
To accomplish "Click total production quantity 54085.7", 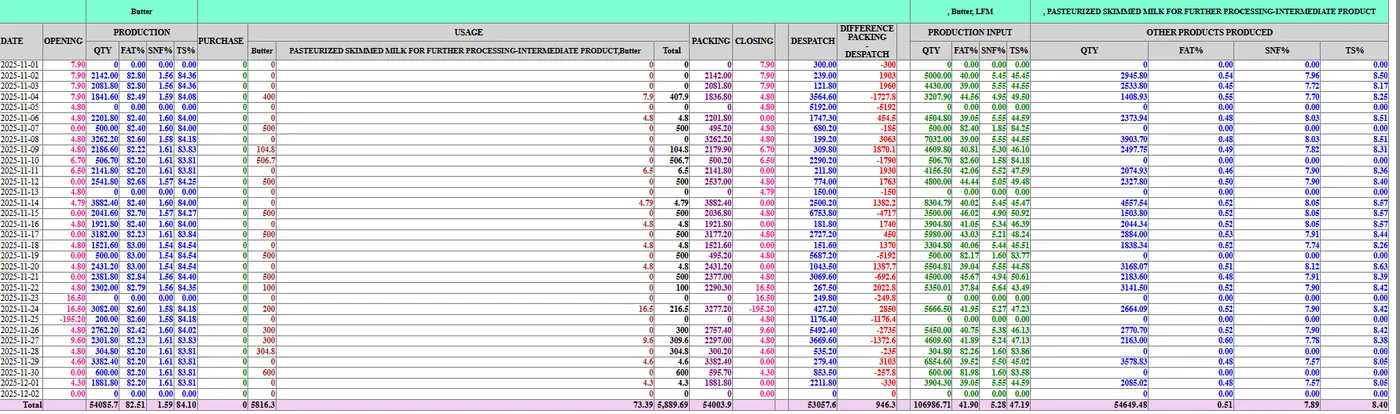I will (104, 406).
